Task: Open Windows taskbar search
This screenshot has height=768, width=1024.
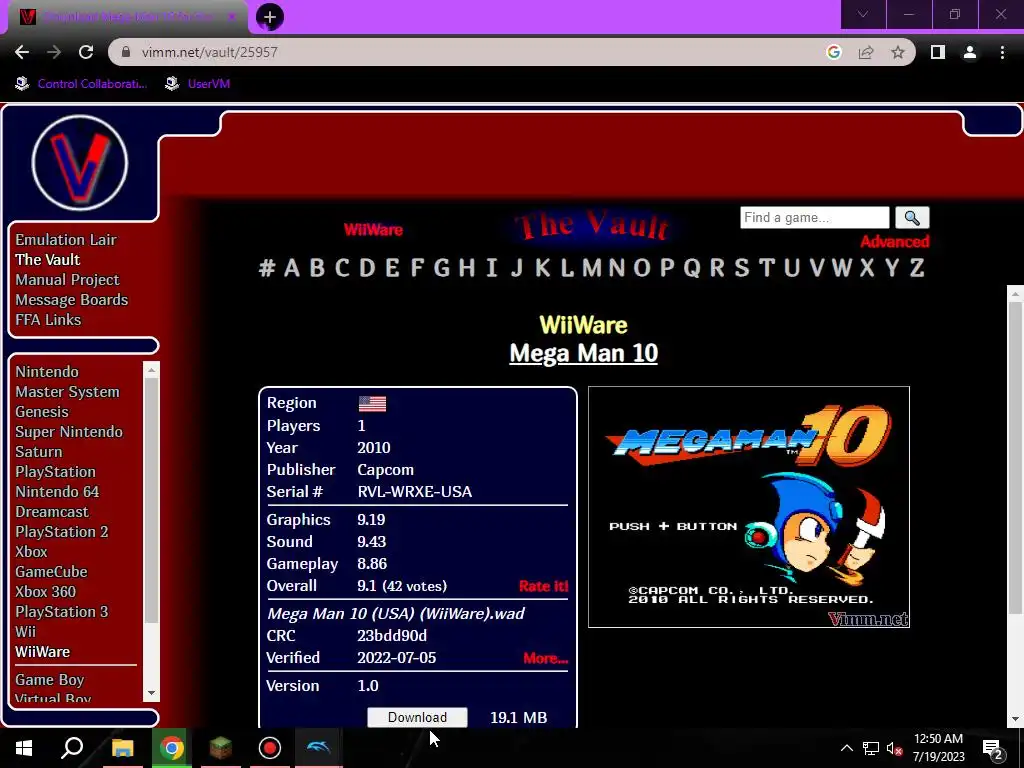Action: pyautogui.click(x=72, y=748)
